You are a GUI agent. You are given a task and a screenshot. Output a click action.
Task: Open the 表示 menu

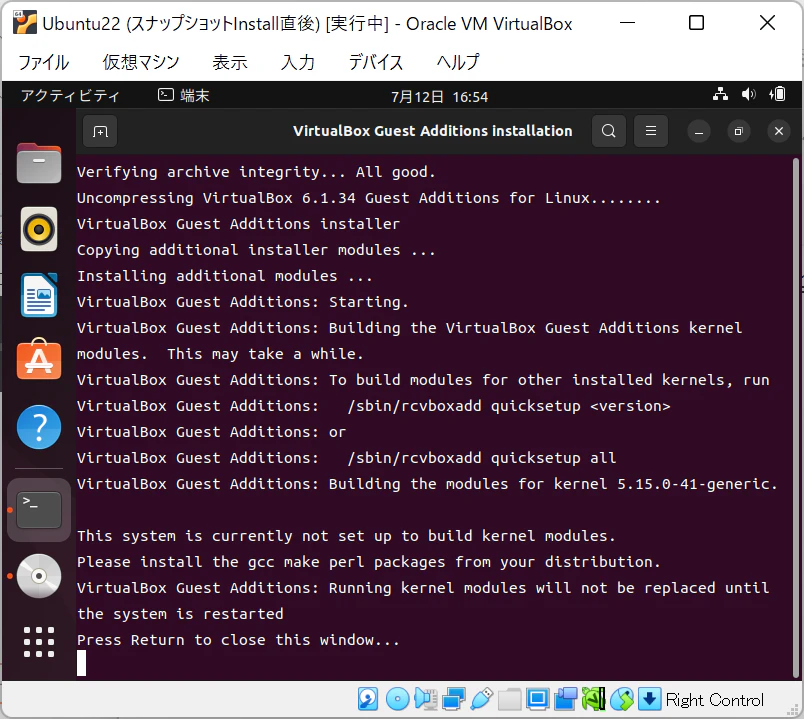230,62
